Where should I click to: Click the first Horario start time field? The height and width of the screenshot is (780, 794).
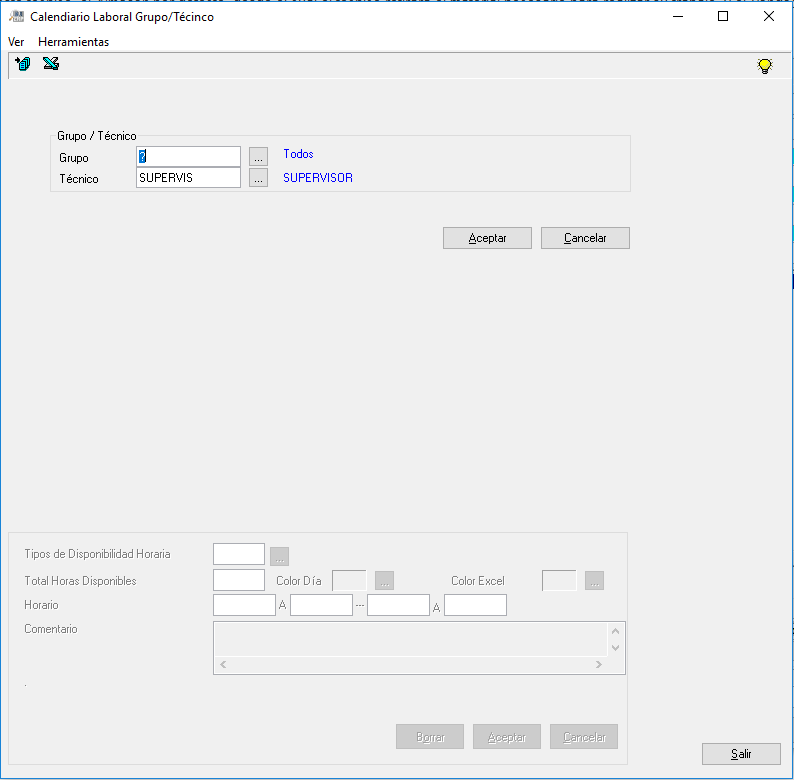pos(244,605)
